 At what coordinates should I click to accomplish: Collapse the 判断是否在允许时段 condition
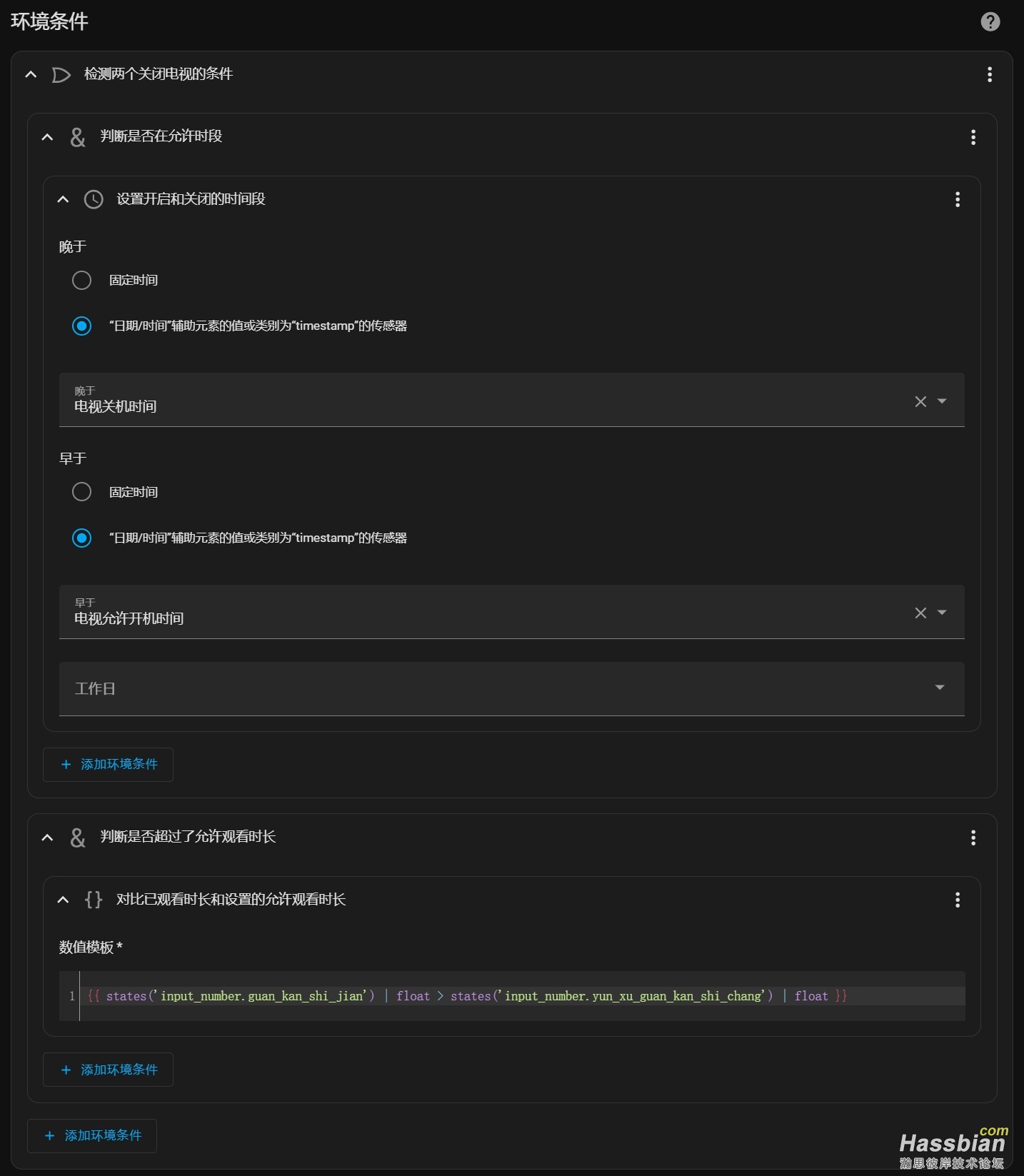click(47, 137)
